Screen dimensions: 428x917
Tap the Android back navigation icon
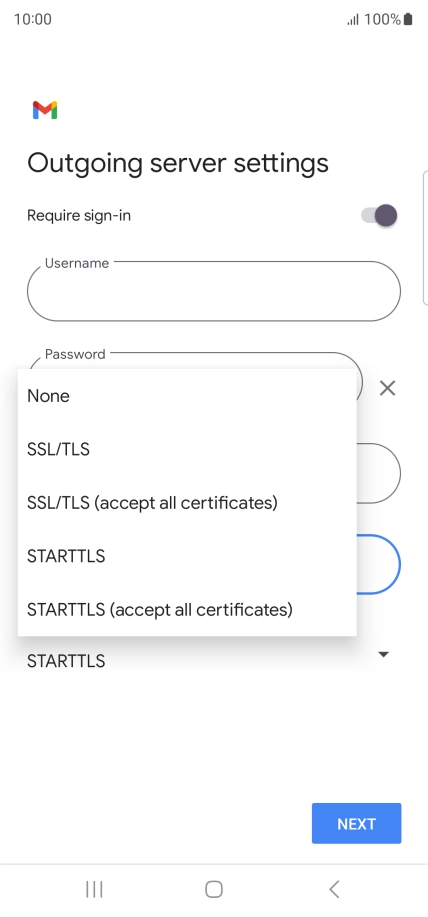pyautogui.click(x=334, y=889)
